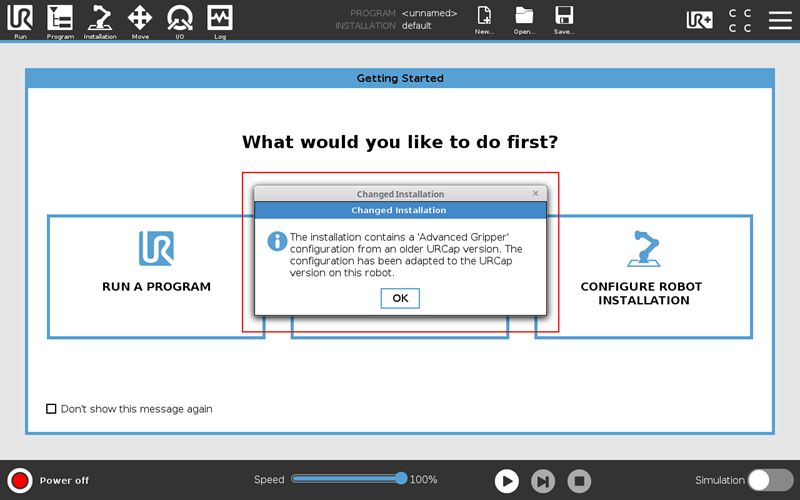Viewport: 800px width, 500px height.
Task: Check Don't show this message again
Action: 52,409
